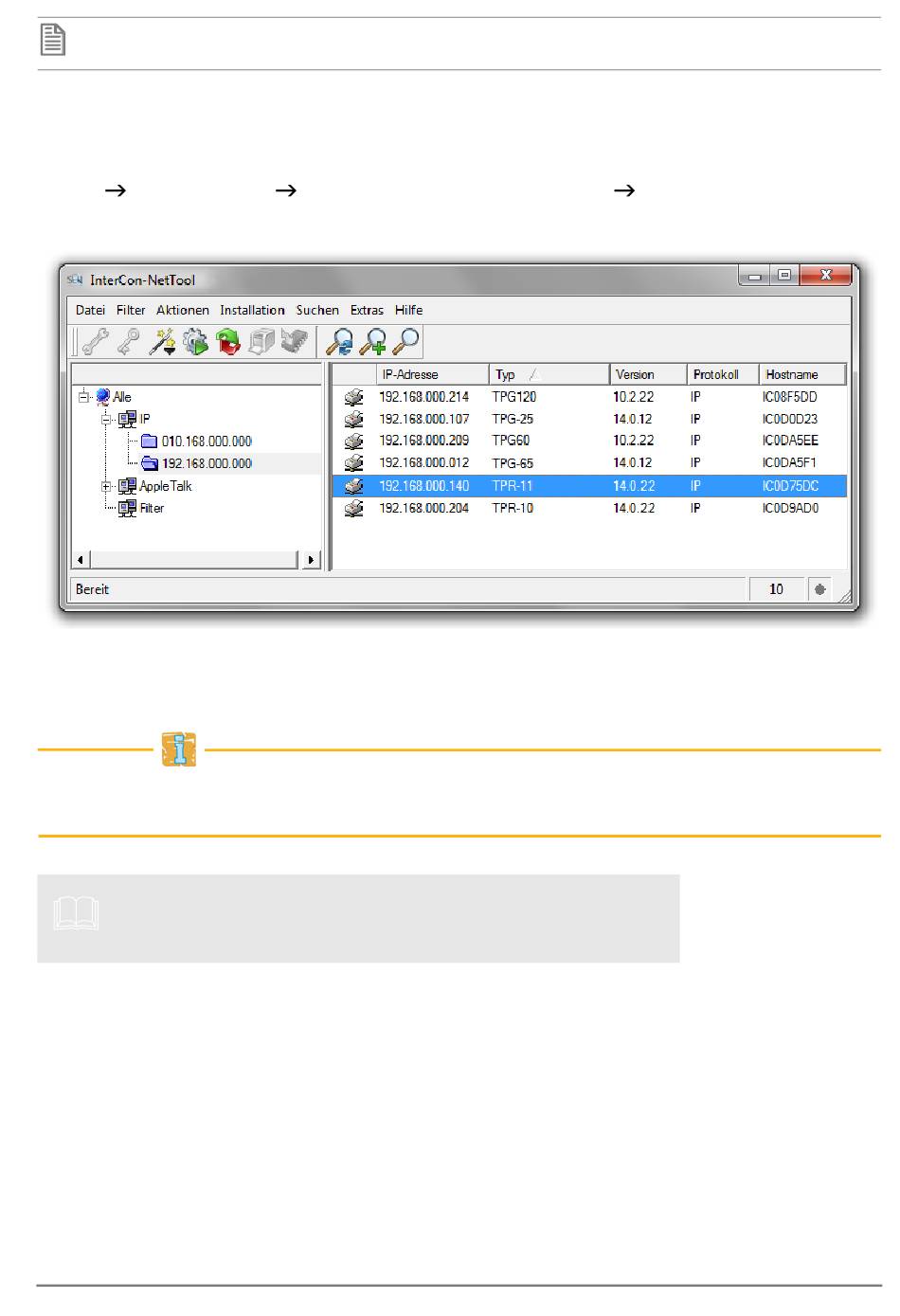
Task: Collapse the IP tree node
Action: click(x=106, y=419)
